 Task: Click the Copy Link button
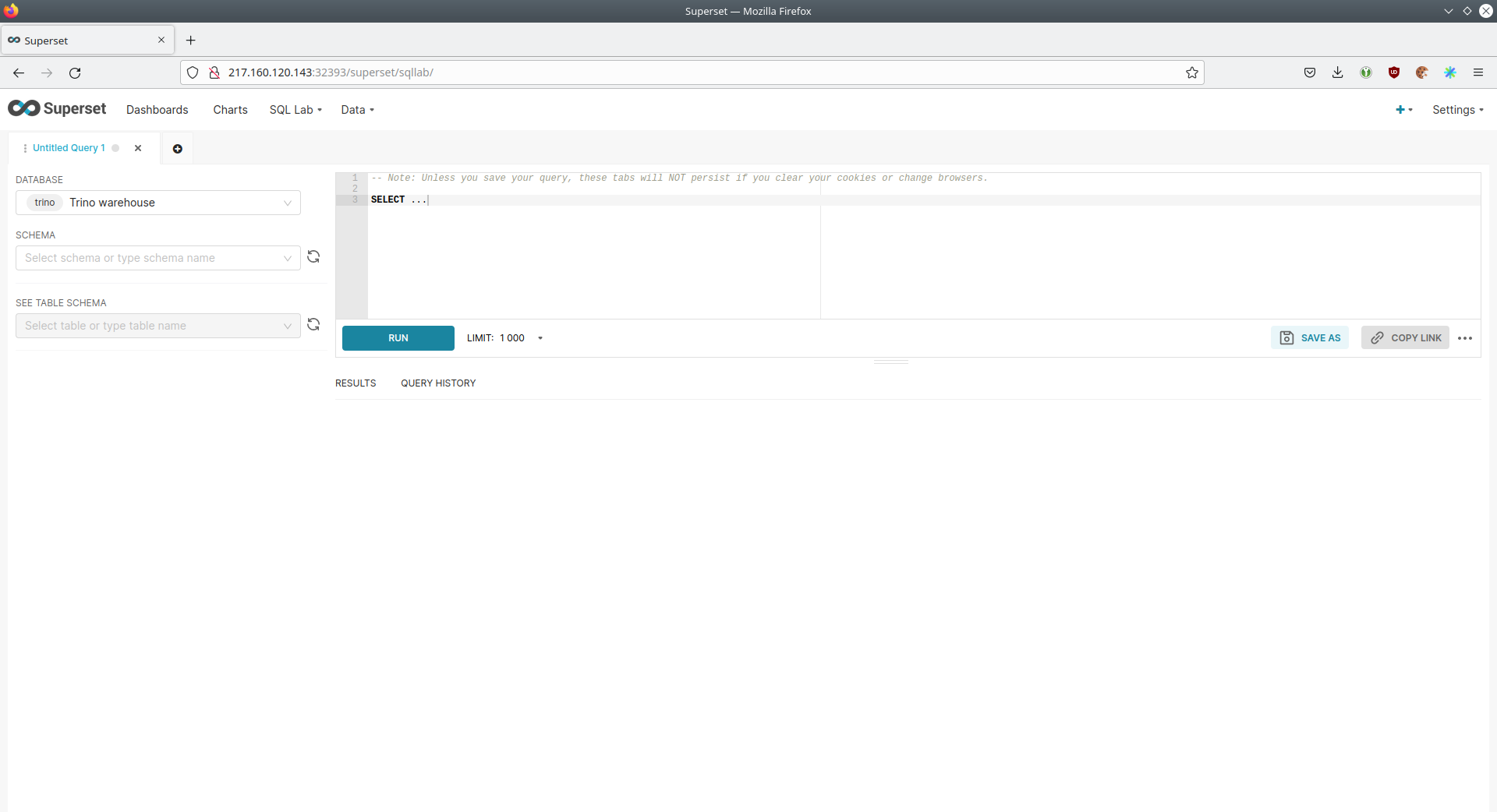[1405, 338]
